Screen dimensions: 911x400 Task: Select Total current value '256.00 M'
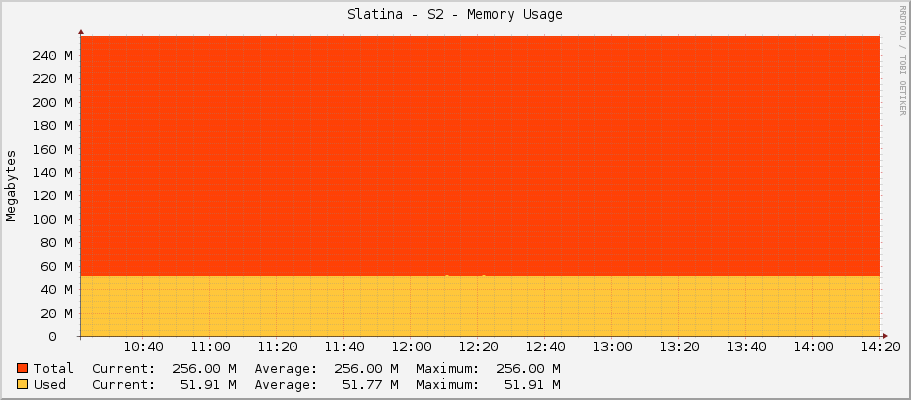point(204,369)
